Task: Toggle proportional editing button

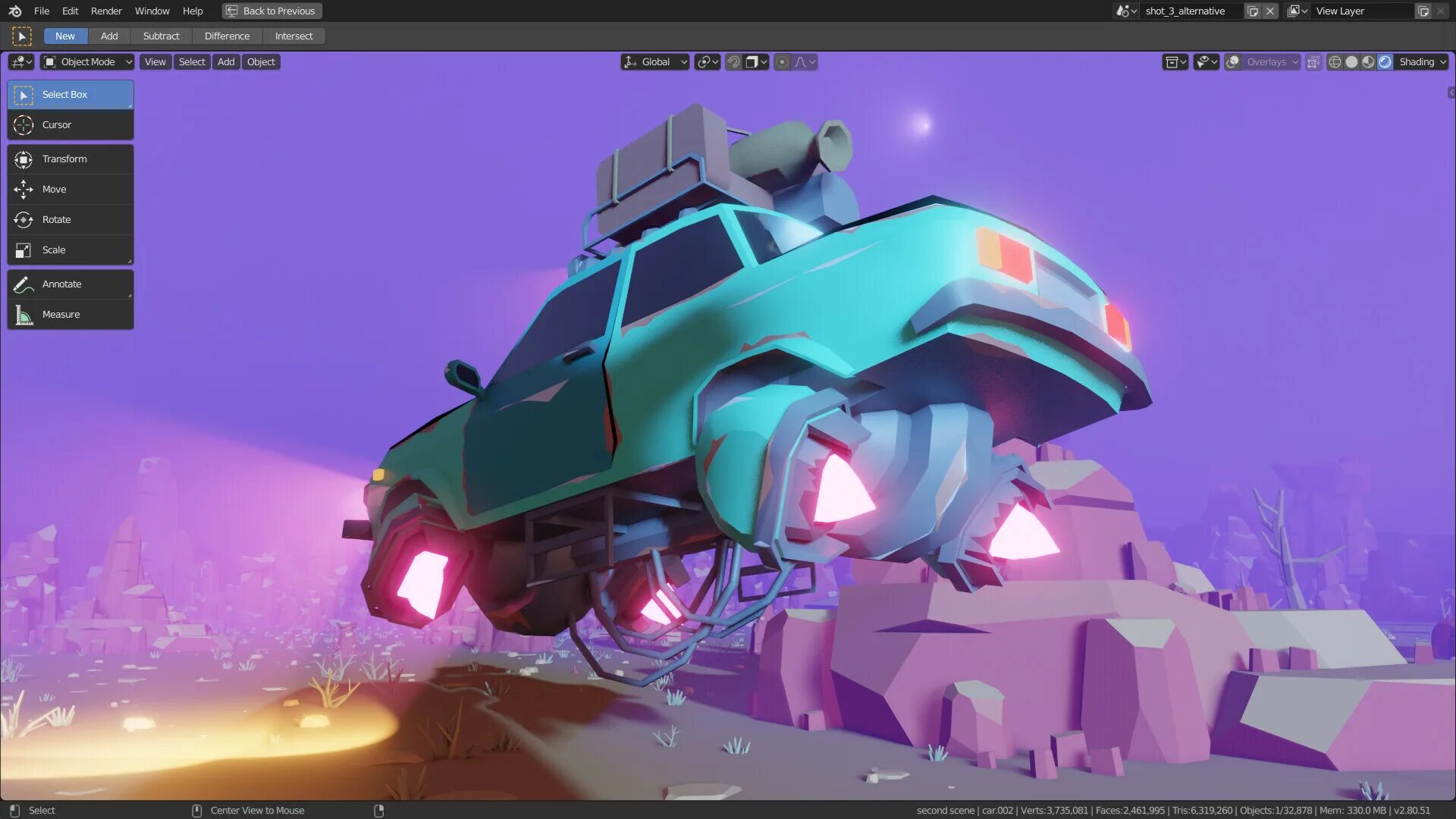Action: click(x=782, y=62)
